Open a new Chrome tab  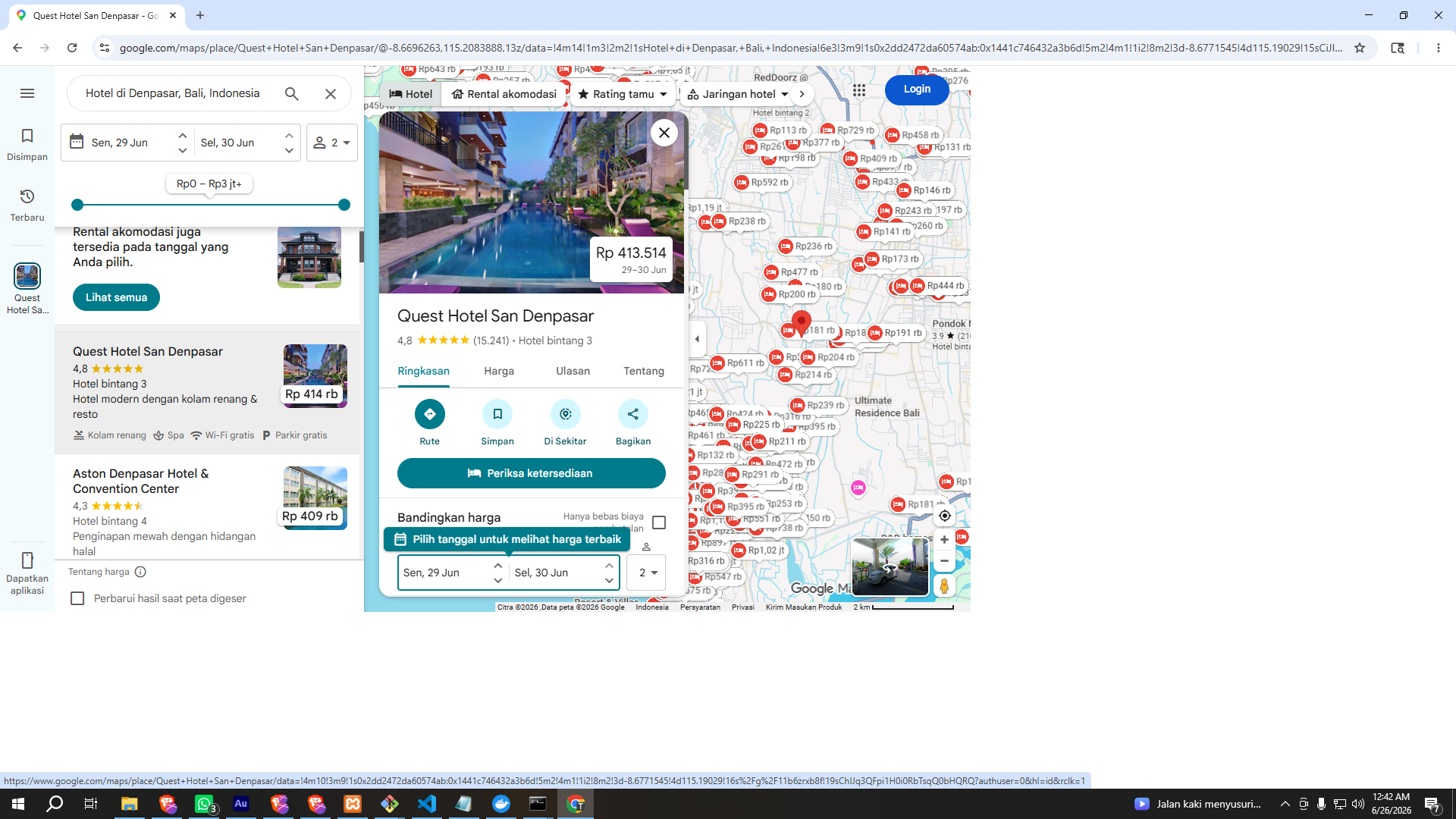click(200, 15)
